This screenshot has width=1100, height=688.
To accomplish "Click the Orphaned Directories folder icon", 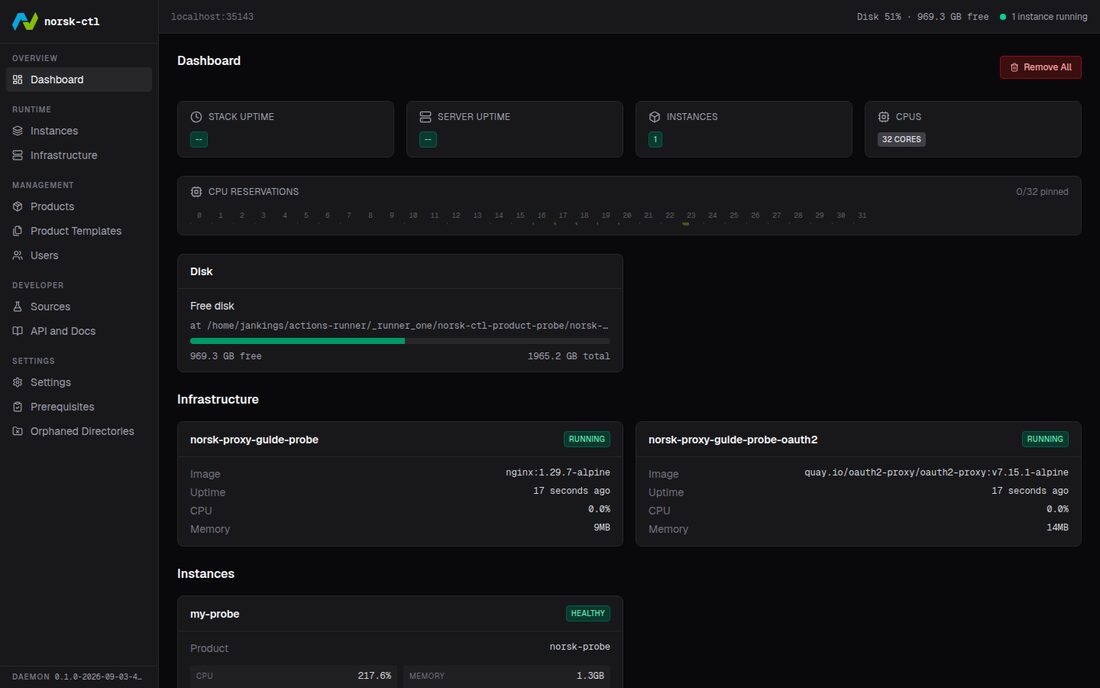I will (18, 432).
